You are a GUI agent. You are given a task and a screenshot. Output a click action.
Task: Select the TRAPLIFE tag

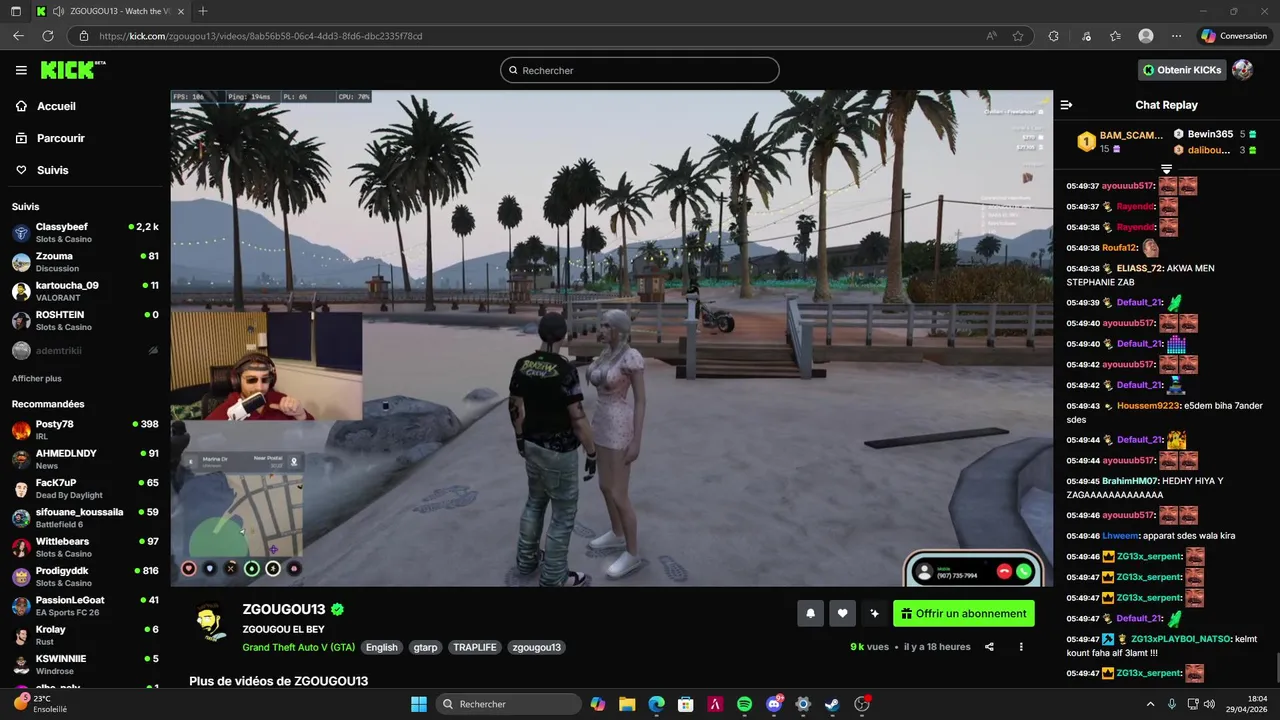click(x=475, y=647)
